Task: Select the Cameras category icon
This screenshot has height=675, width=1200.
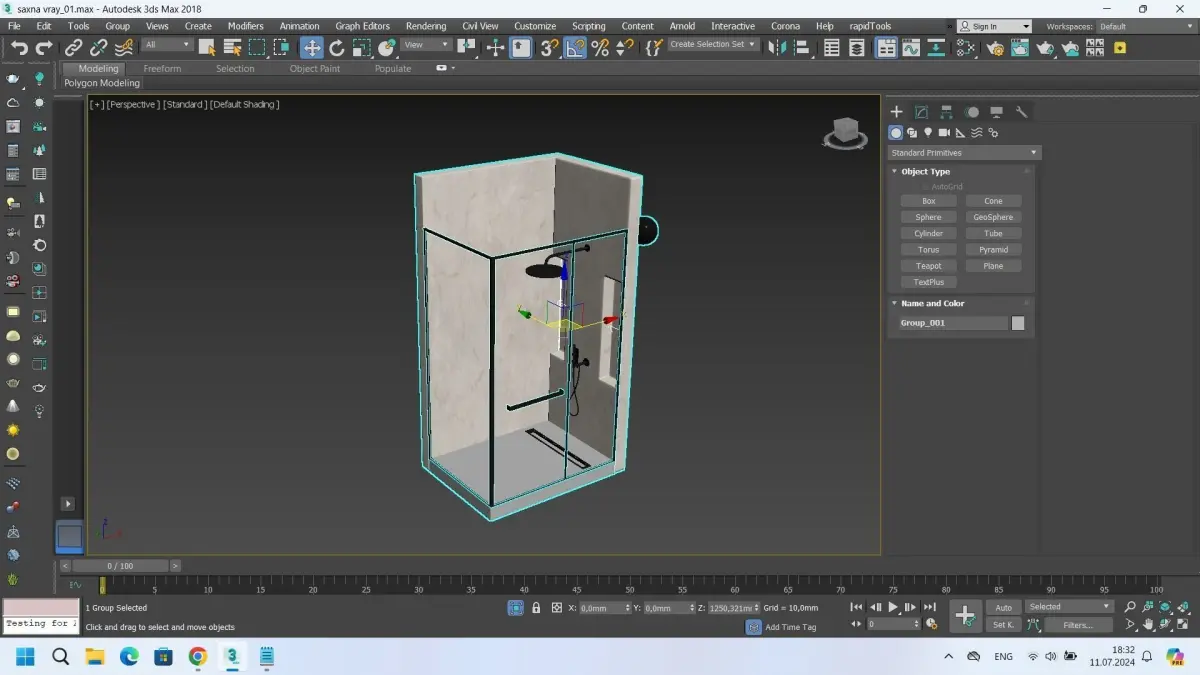Action: (944, 132)
